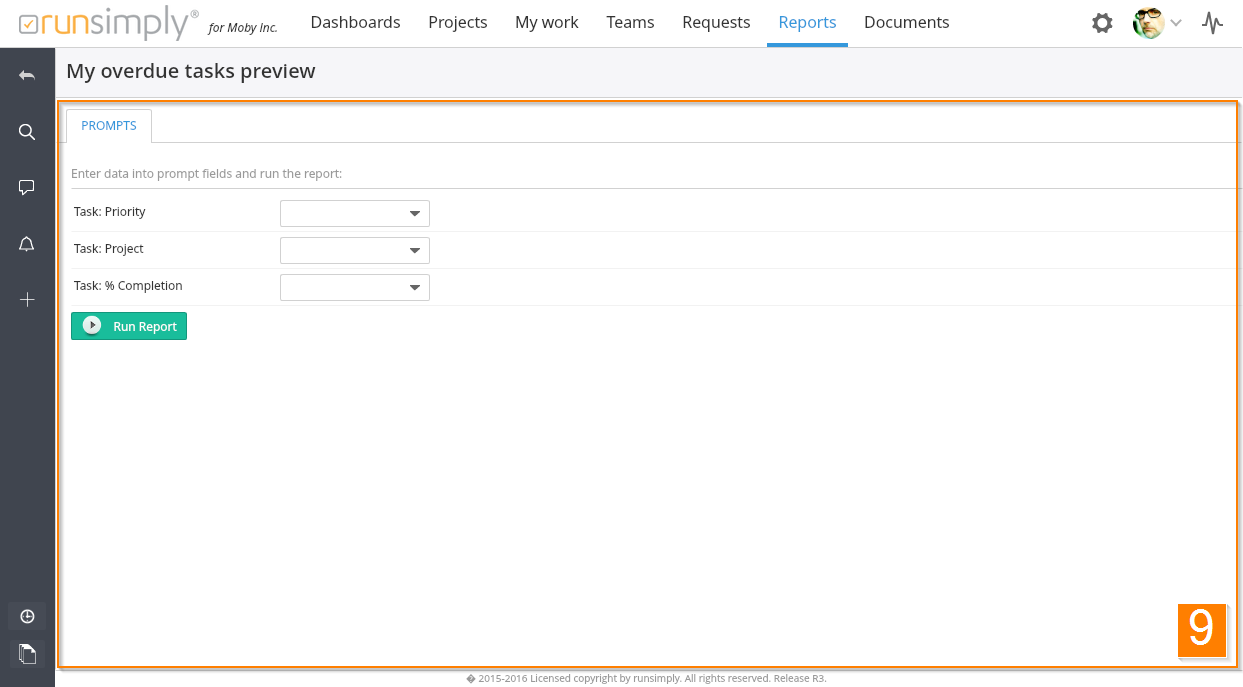Expand the Task: Project dropdown

pos(354,250)
